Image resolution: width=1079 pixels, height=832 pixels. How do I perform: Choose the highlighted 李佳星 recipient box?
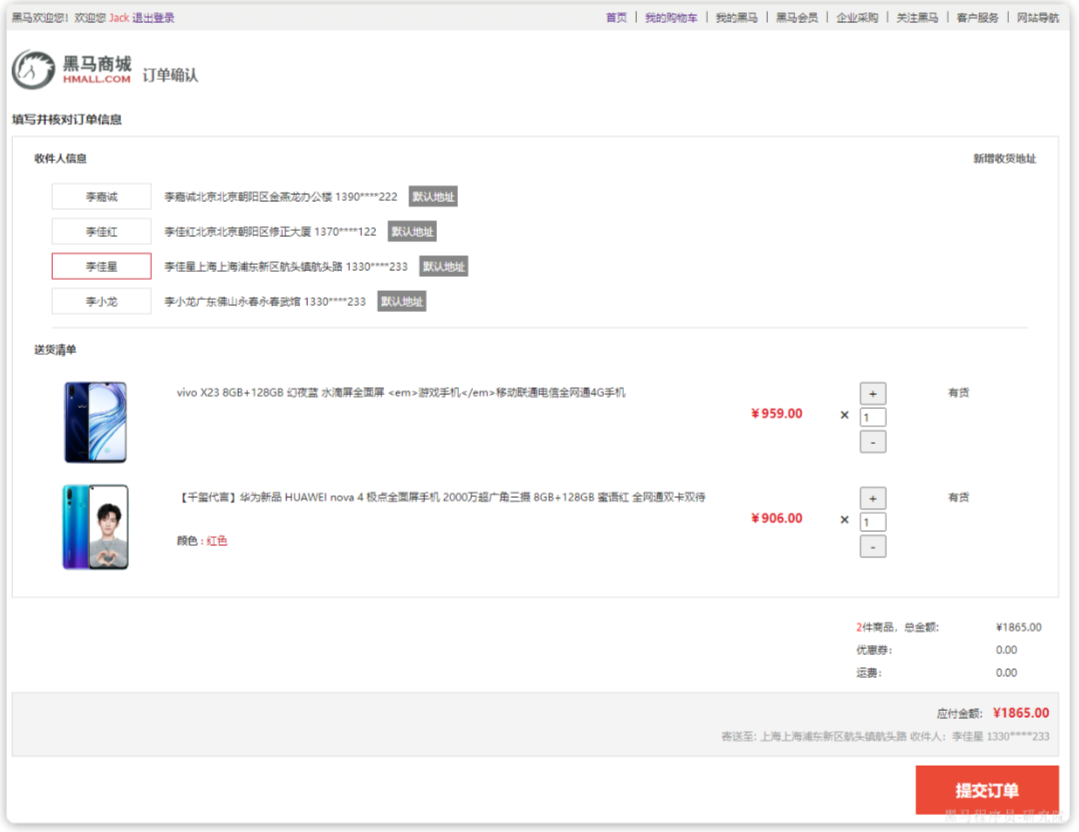click(101, 266)
